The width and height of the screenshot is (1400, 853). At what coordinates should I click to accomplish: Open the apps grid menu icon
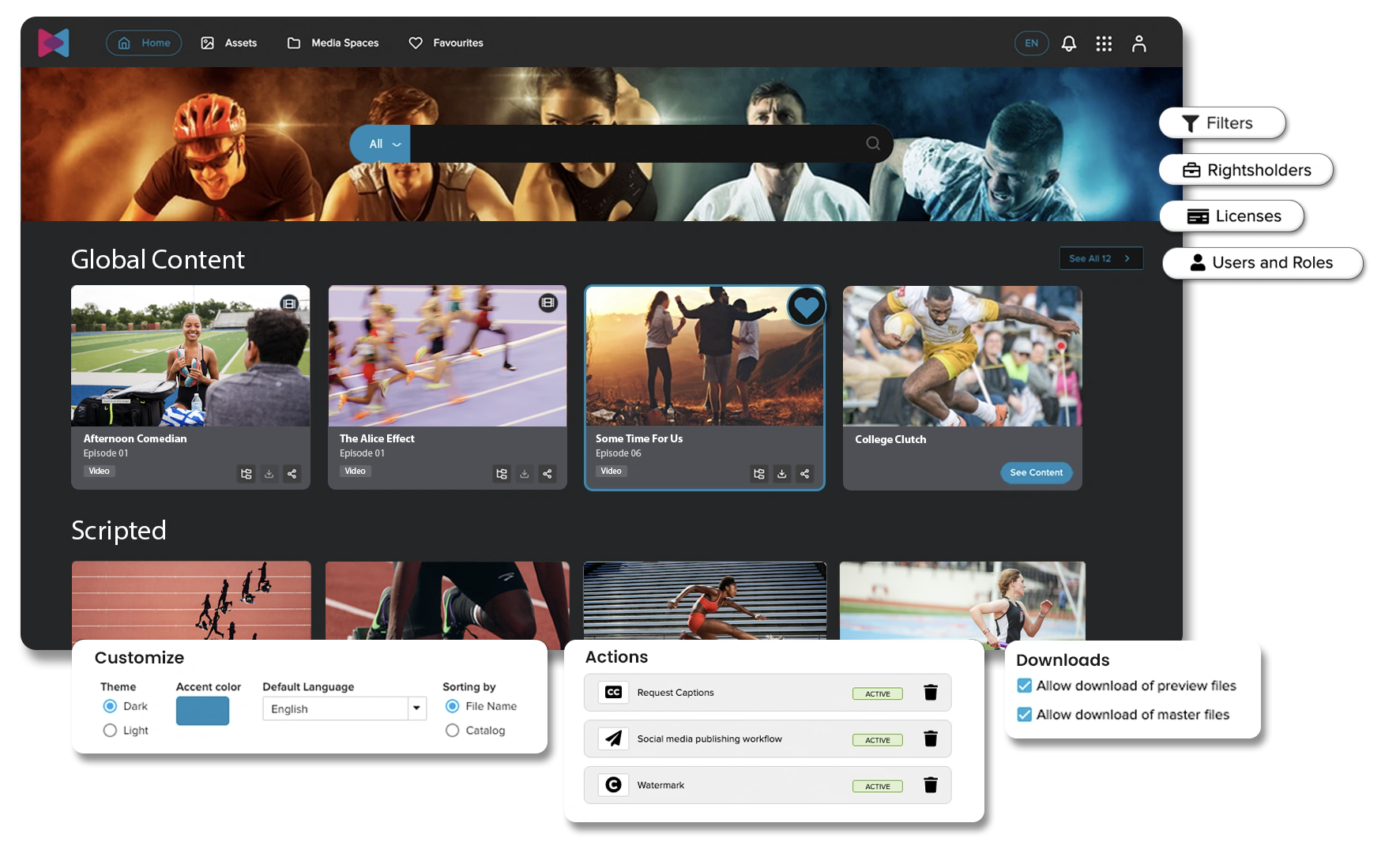tap(1104, 43)
